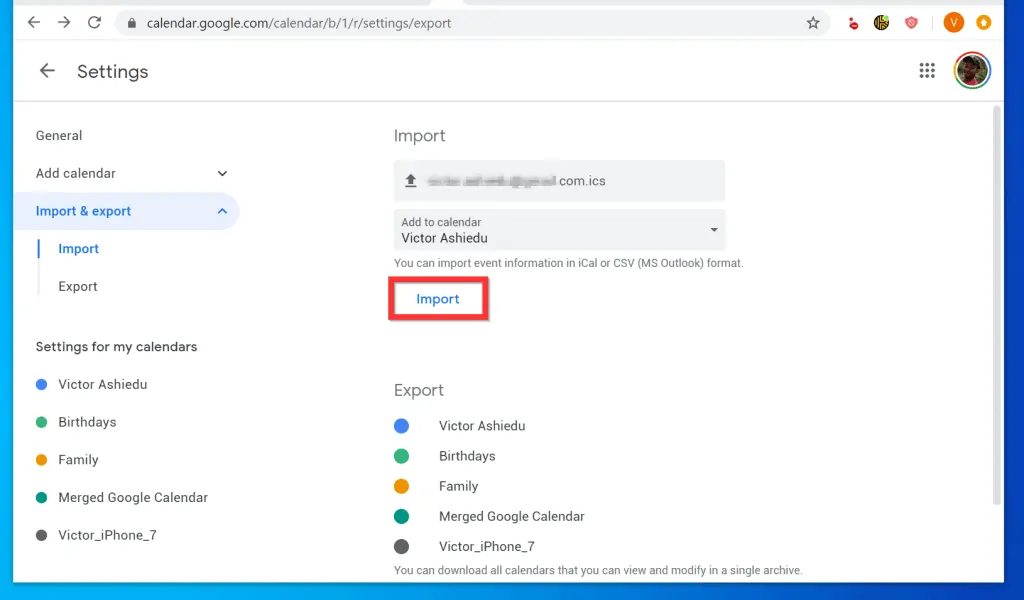1024x600 pixels.
Task: Click the address bar URL
Action: point(300,23)
